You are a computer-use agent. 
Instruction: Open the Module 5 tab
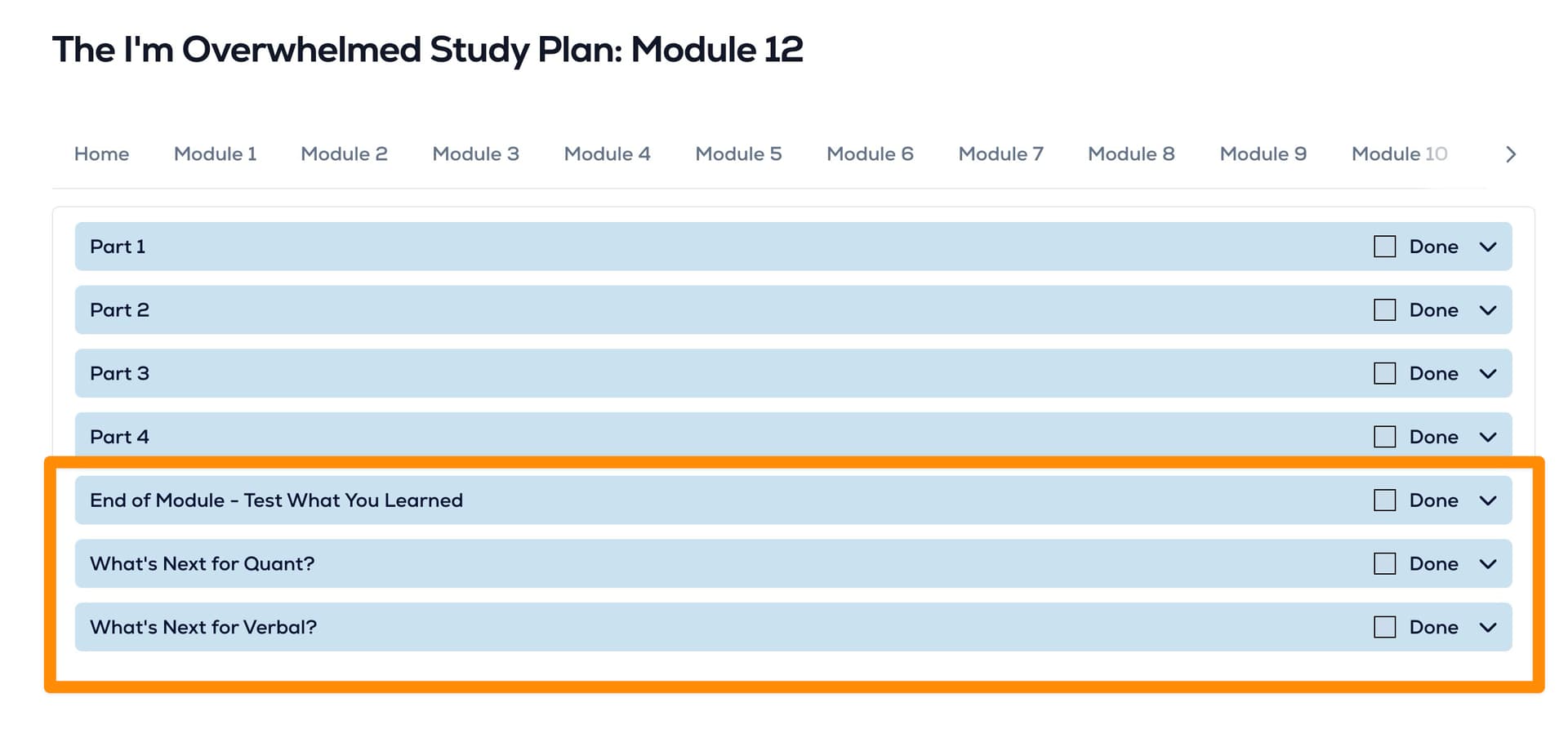pos(738,153)
